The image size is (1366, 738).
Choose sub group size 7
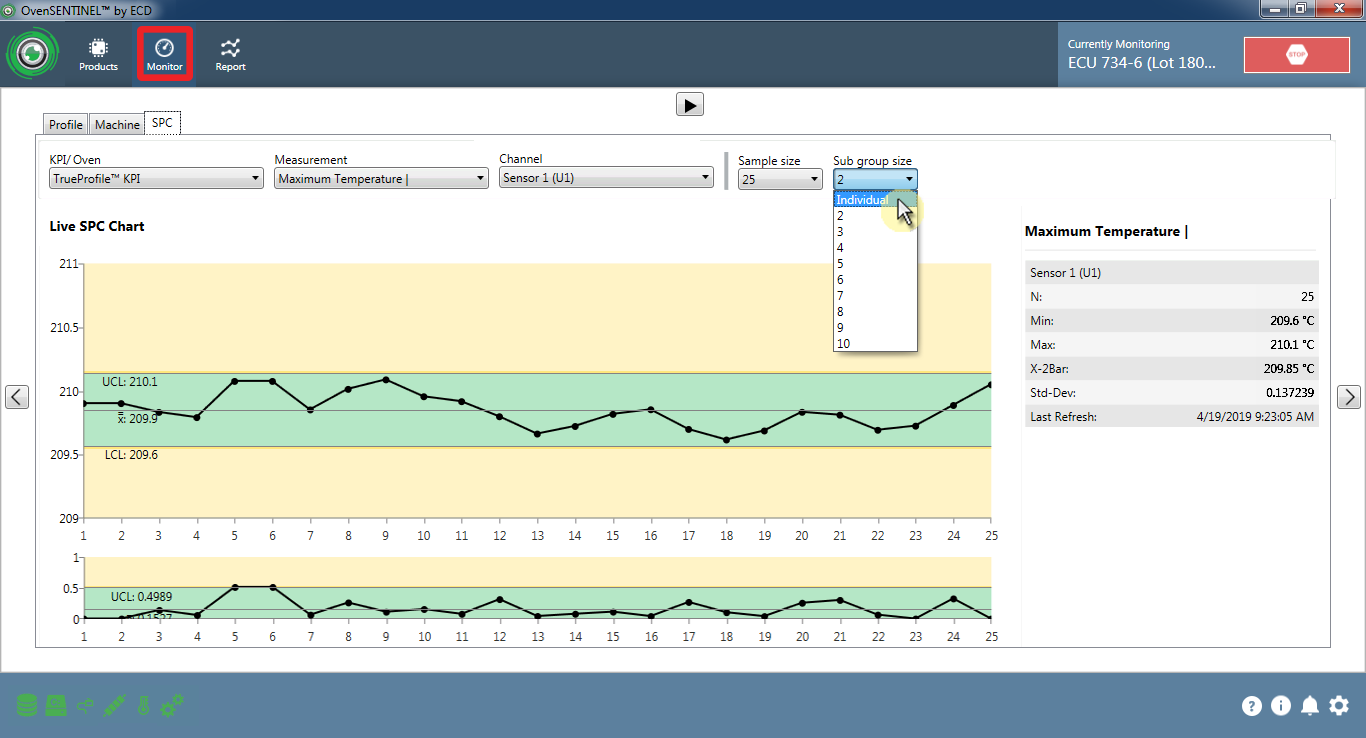point(875,296)
